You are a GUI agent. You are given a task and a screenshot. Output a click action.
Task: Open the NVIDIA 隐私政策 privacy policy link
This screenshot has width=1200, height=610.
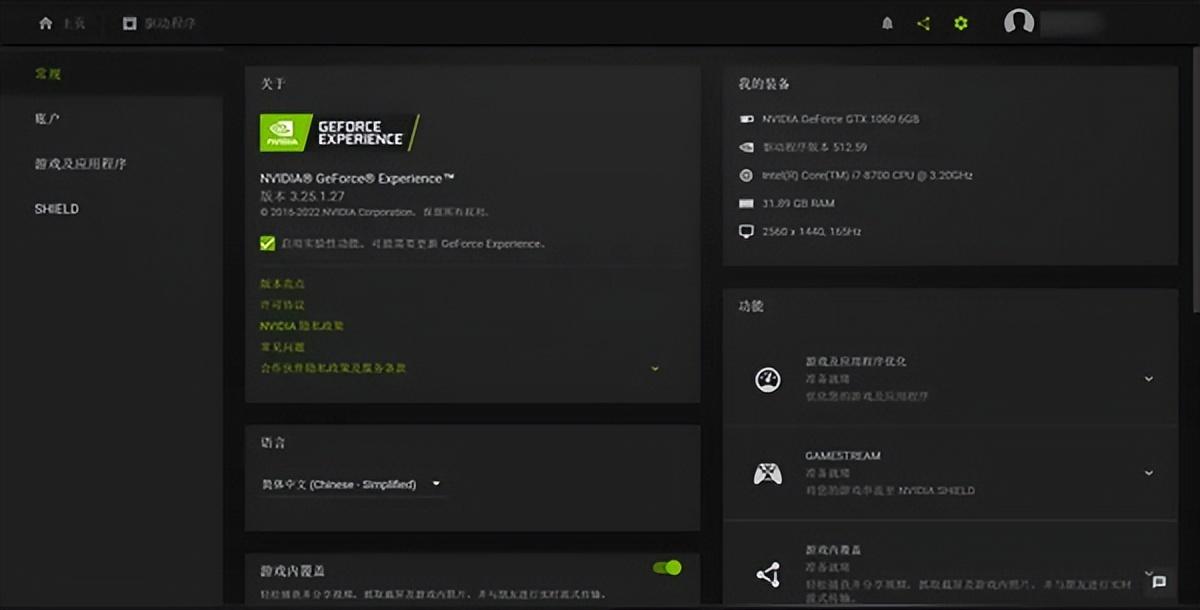click(302, 326)
